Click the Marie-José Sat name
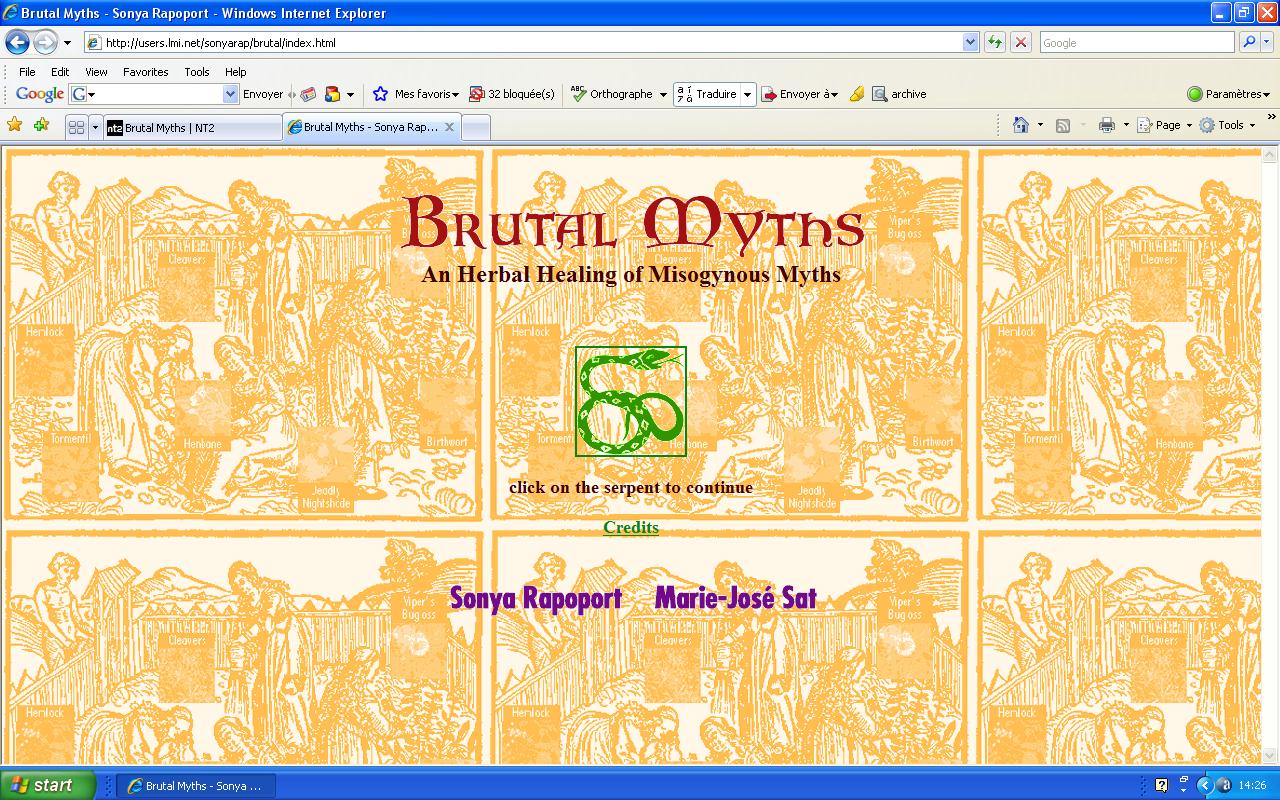Screen dimensions: 1280x800 736,598
